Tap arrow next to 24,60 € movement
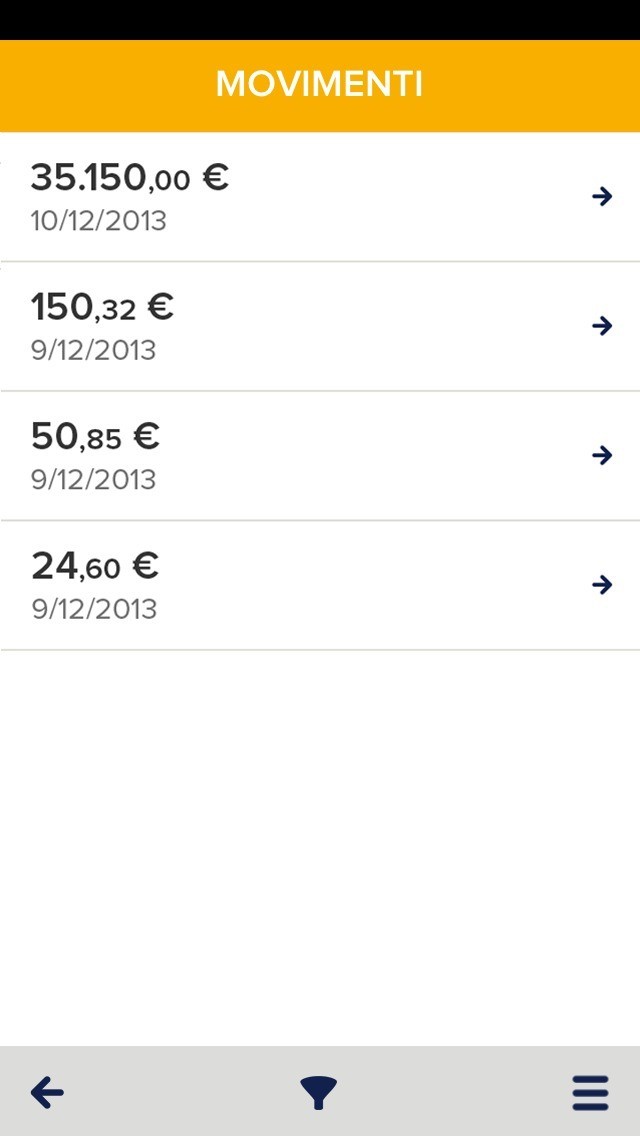Viewport: 640px width, 1136px height. (601, 585)
